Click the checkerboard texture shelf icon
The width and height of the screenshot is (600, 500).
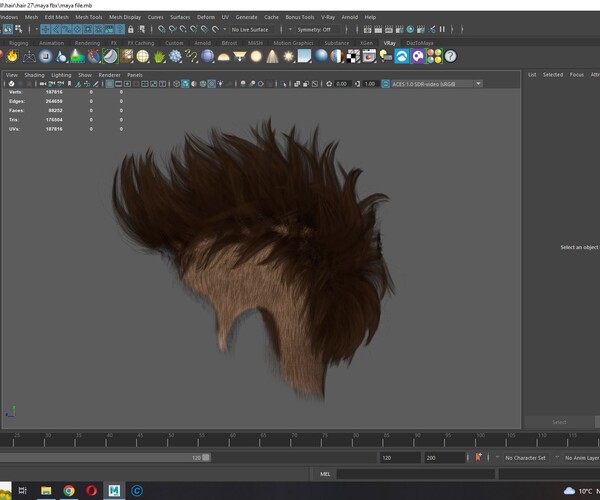(x=353, y=57)
